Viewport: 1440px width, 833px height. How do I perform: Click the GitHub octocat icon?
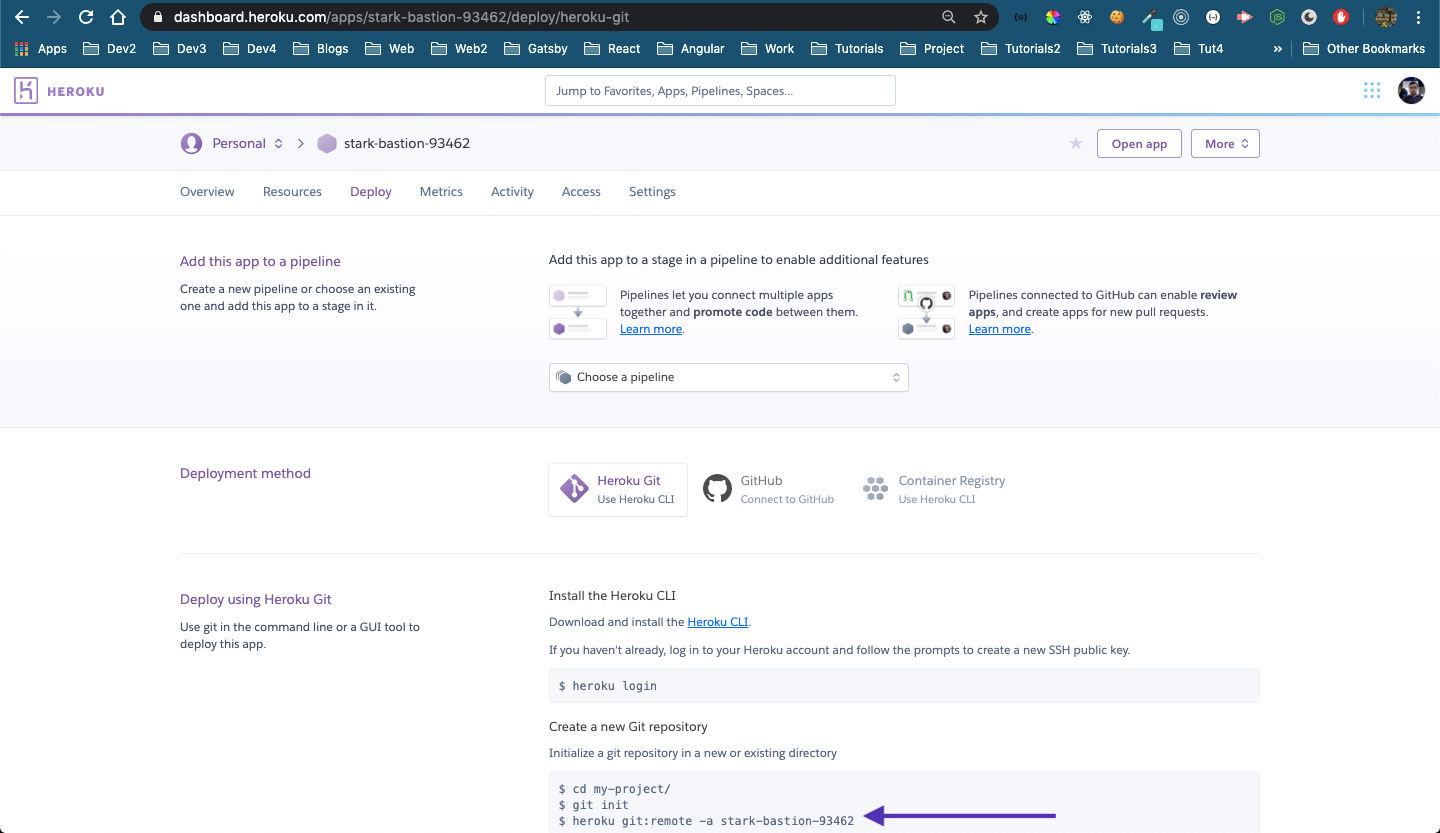[x=717, y=488]
